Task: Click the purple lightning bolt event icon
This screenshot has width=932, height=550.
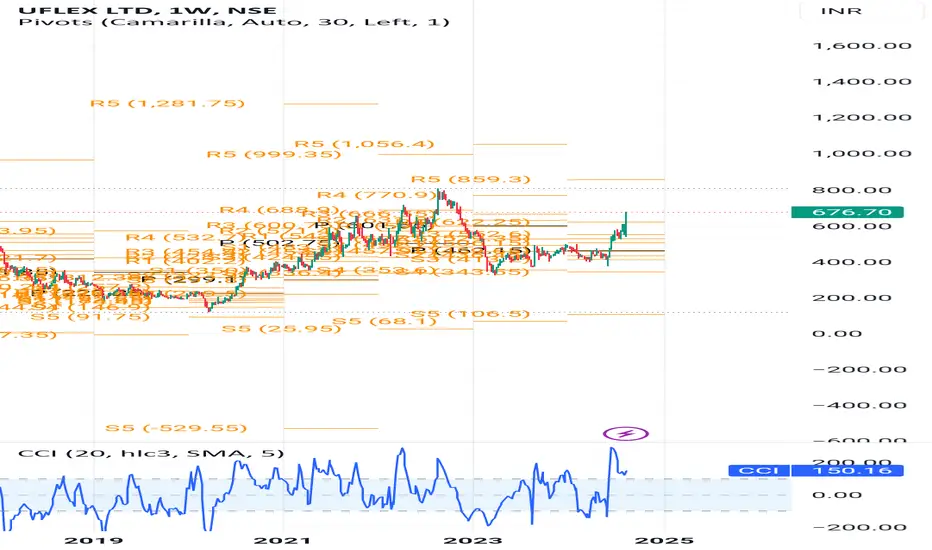Action: pos(625,433)
